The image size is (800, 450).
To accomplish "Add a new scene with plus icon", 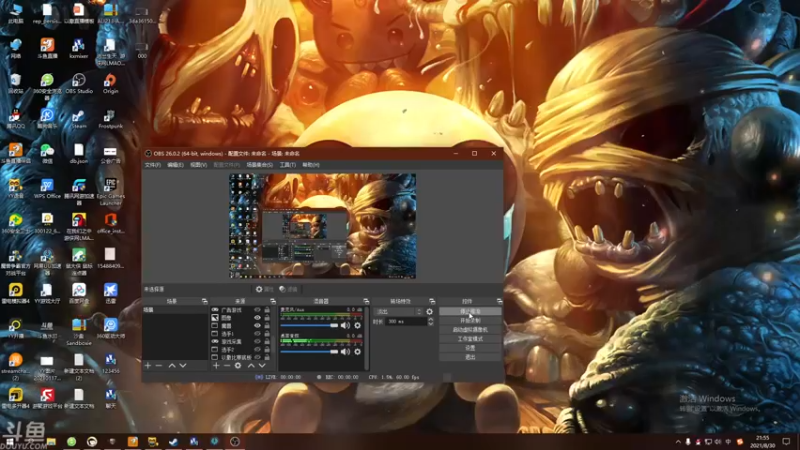I will coord(148,366).
